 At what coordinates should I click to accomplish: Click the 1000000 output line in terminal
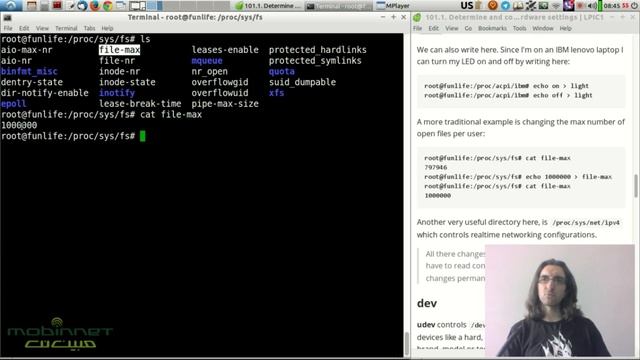coord(19,125)
